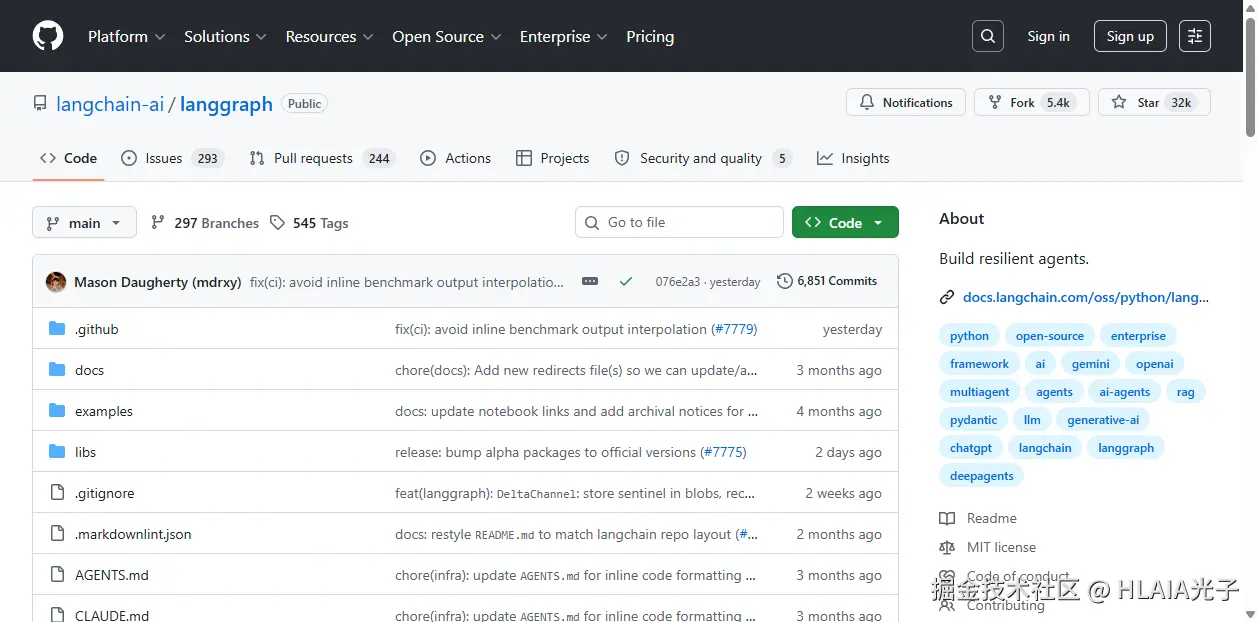Open the appearance settings icon next to Sign up
This screenshot has height=622, width=1258.
click(x=1195, y=36)
